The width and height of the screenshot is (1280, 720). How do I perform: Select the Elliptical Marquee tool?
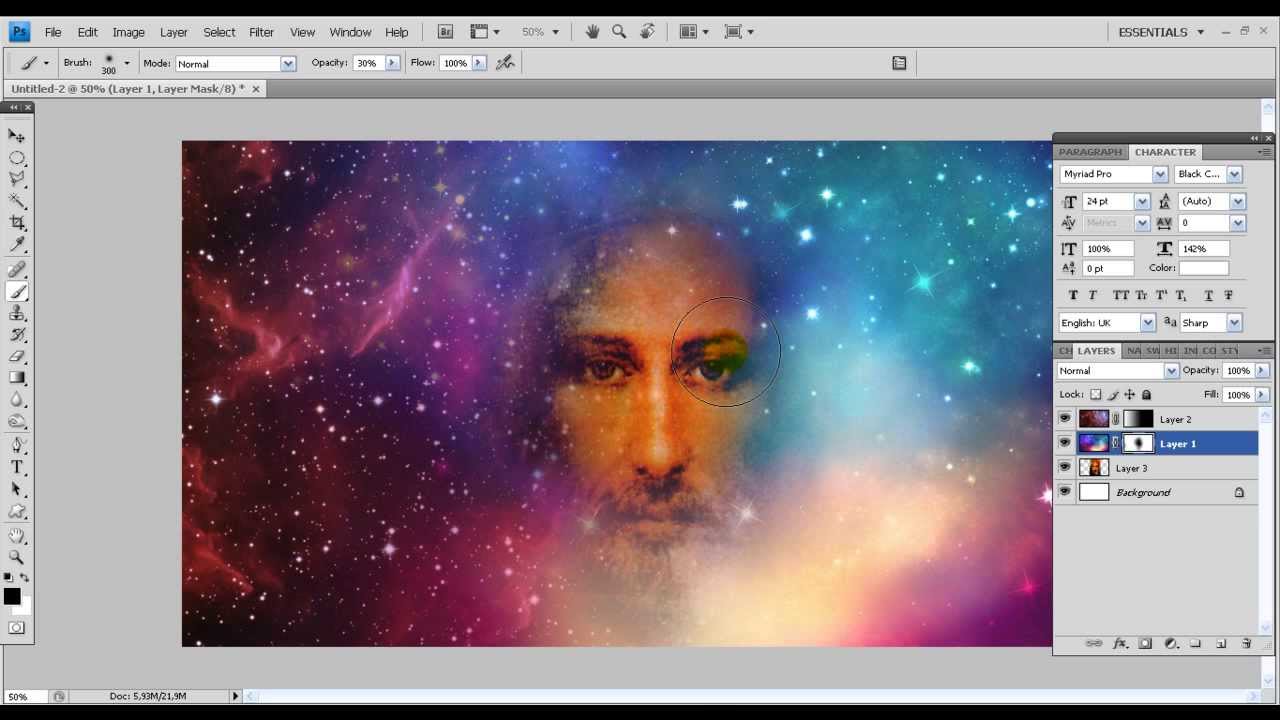point(17,158)
